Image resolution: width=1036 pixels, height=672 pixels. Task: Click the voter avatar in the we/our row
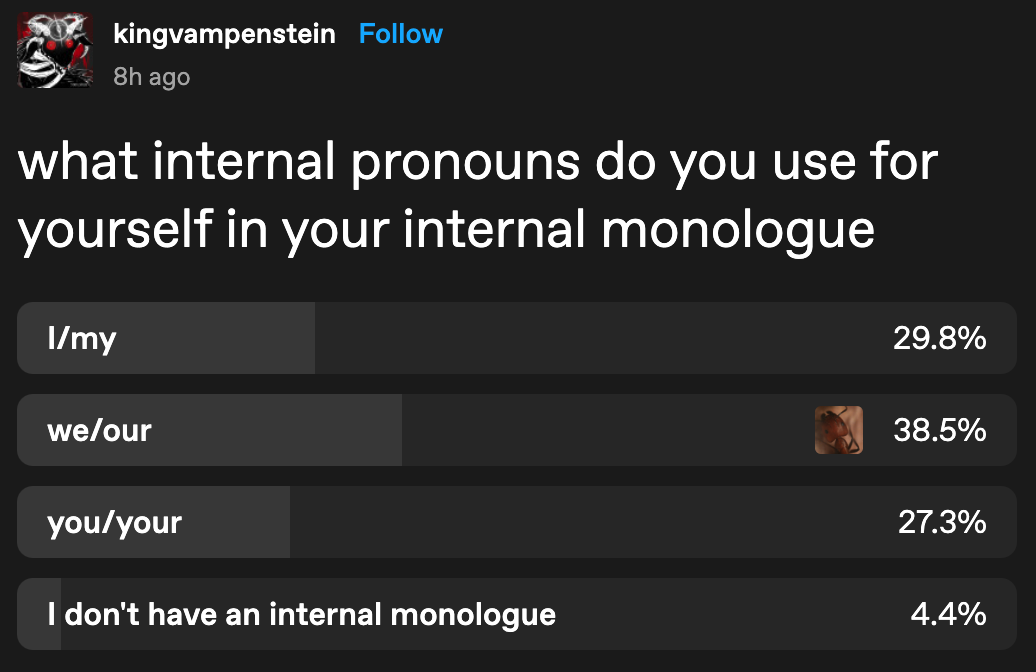[838, 430]
